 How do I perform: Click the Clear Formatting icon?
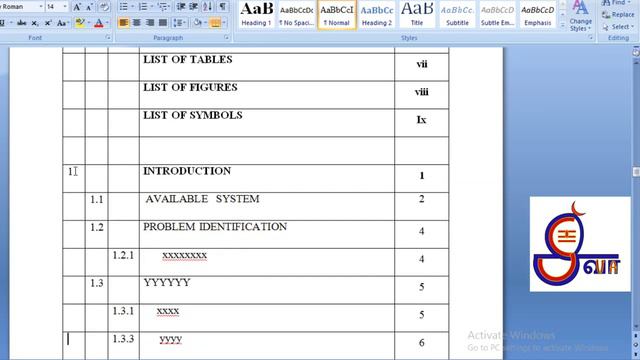click(x=104, y=7)
